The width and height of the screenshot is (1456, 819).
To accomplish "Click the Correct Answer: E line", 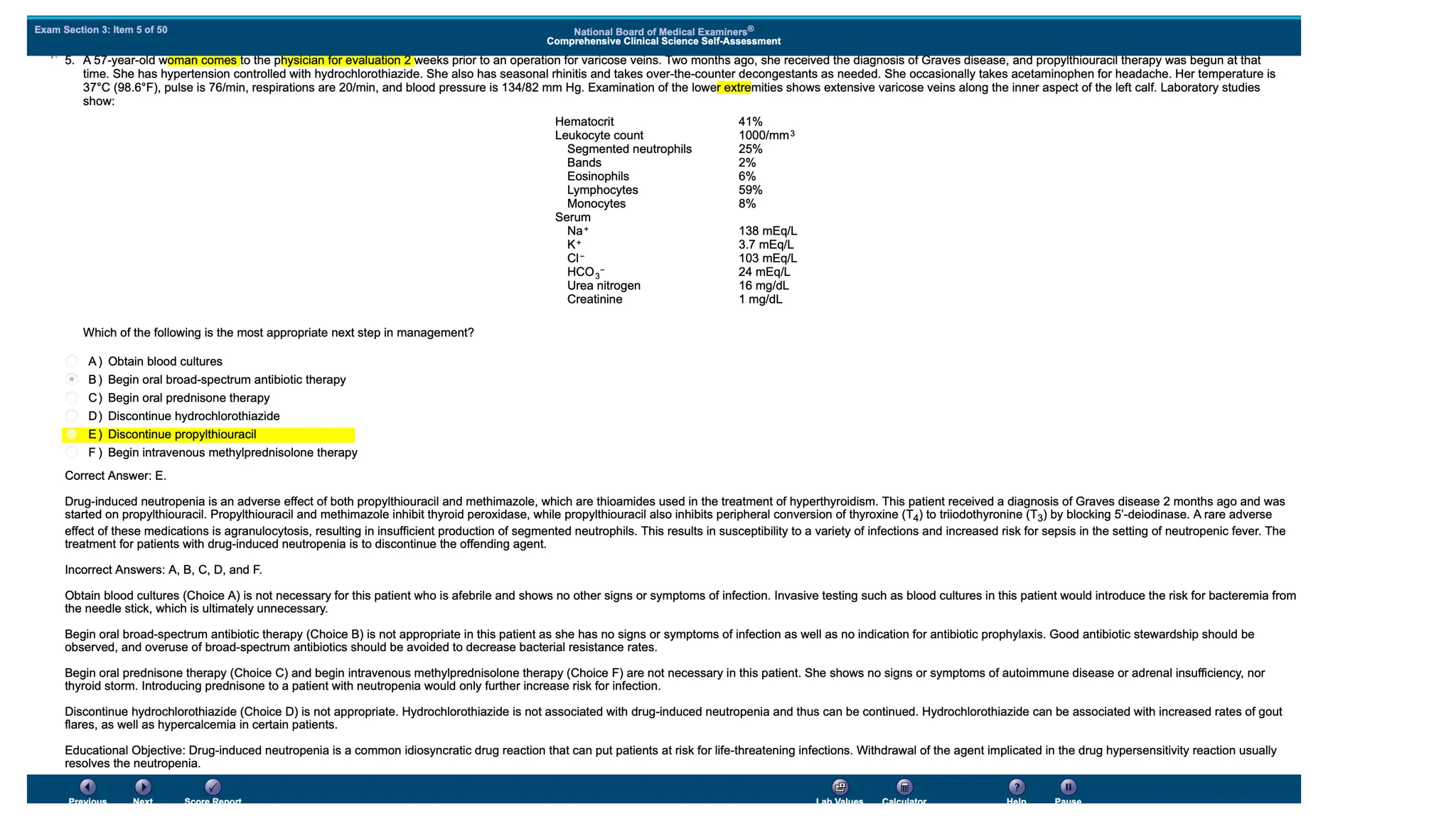I will pos(115,476).
